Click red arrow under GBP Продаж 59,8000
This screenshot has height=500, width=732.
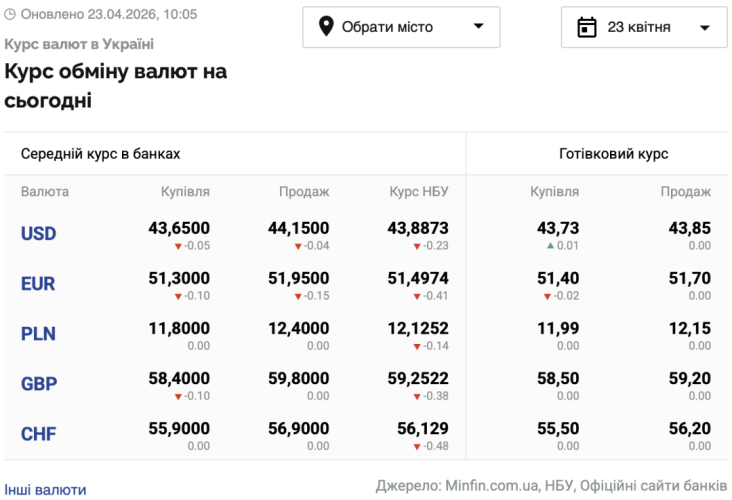point(298,396)
